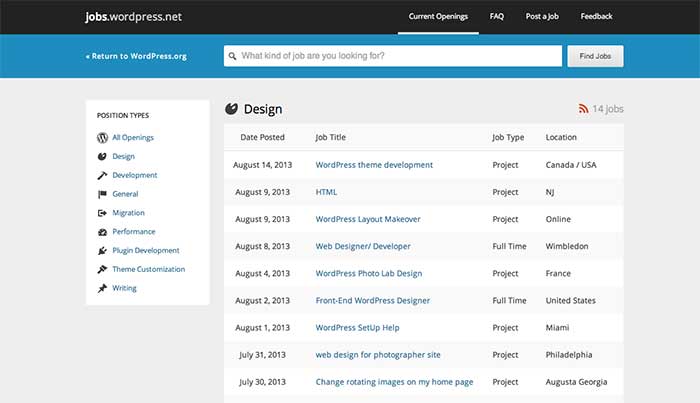This screenshot has width=700, height=403.
Task: Click the Migration arrow icon
Action: [102, 213]
